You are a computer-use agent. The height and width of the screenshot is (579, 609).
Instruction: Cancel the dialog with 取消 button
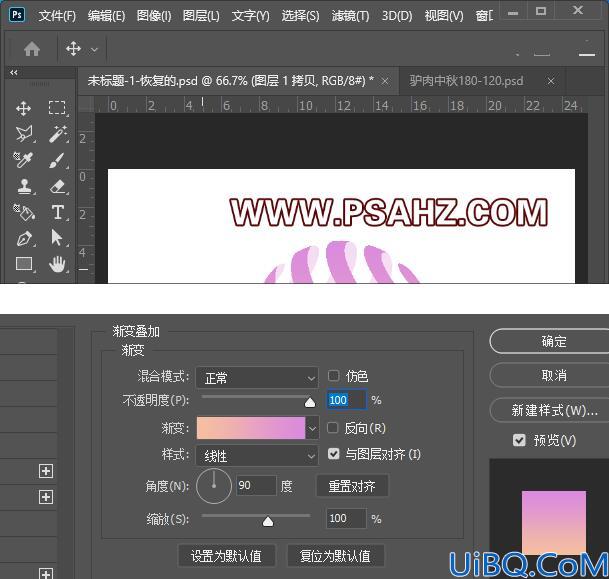[x=549, y=375]
